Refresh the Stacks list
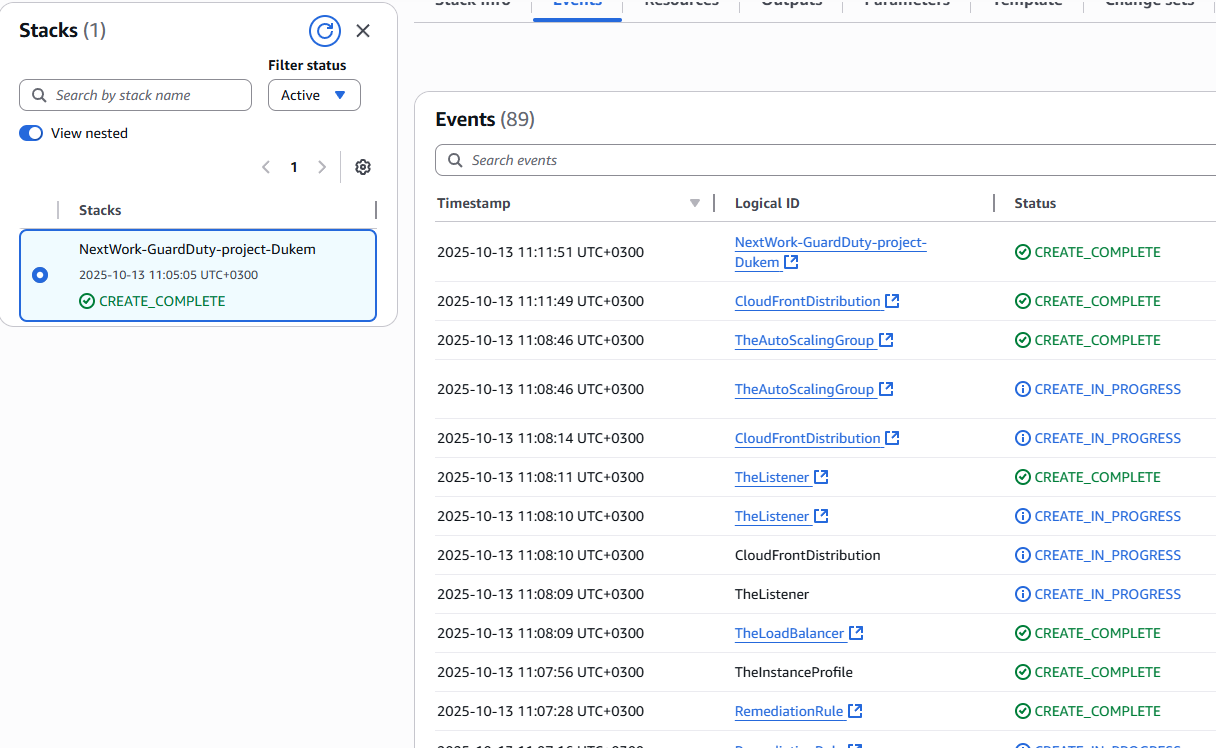The height and width of the screenshot is (748, 1216). point(324,31)
